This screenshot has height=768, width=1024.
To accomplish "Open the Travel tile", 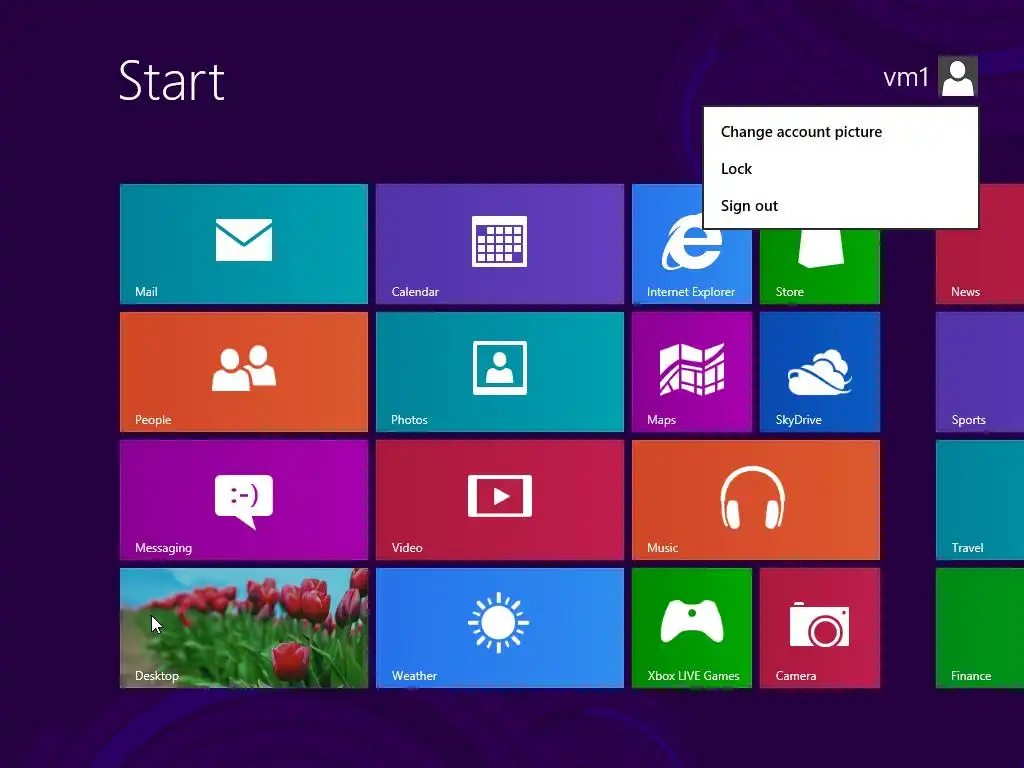I will click(x=980, y=500).
